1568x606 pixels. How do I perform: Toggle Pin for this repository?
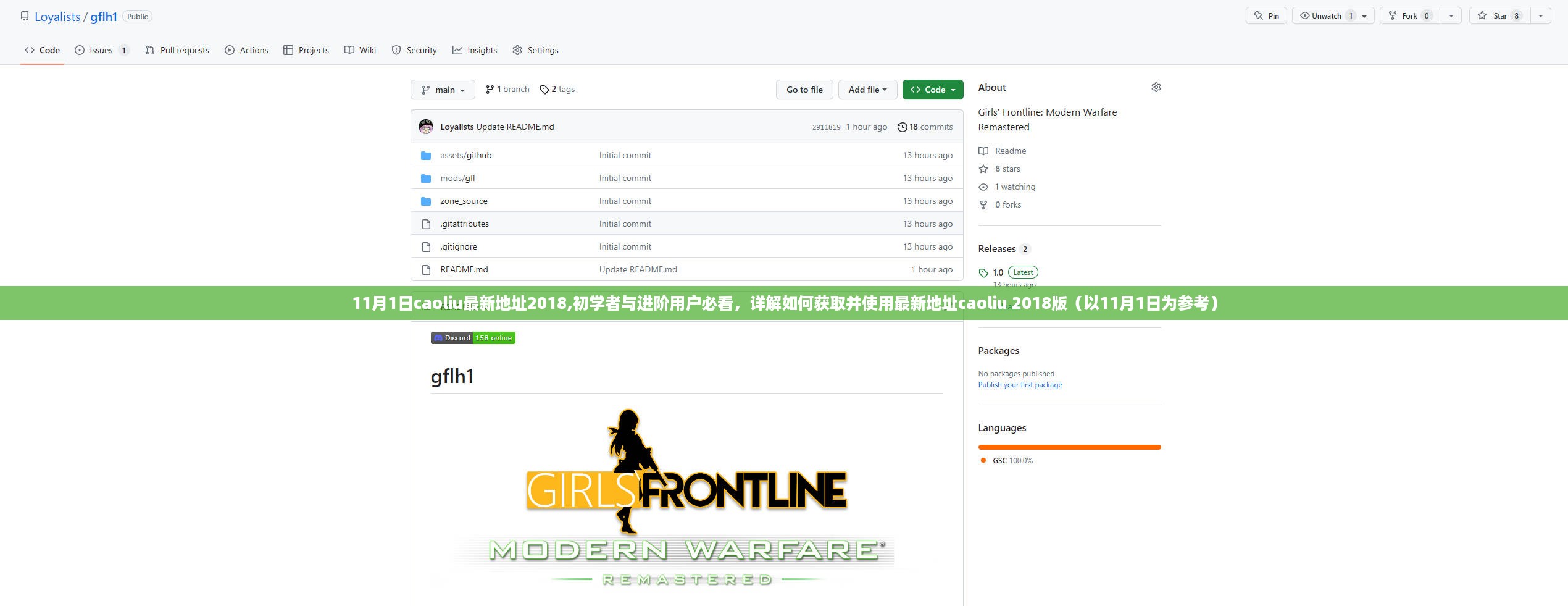(1266, 16)
